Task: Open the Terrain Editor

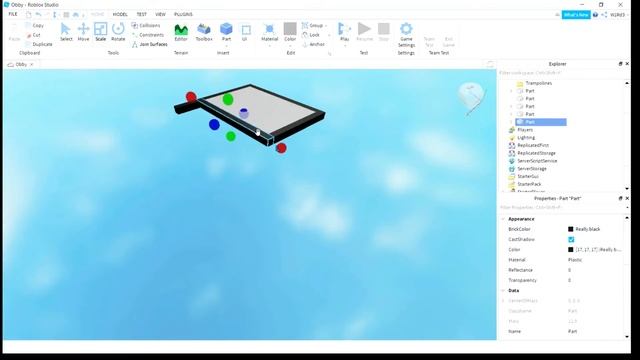Action: point(181,32)
